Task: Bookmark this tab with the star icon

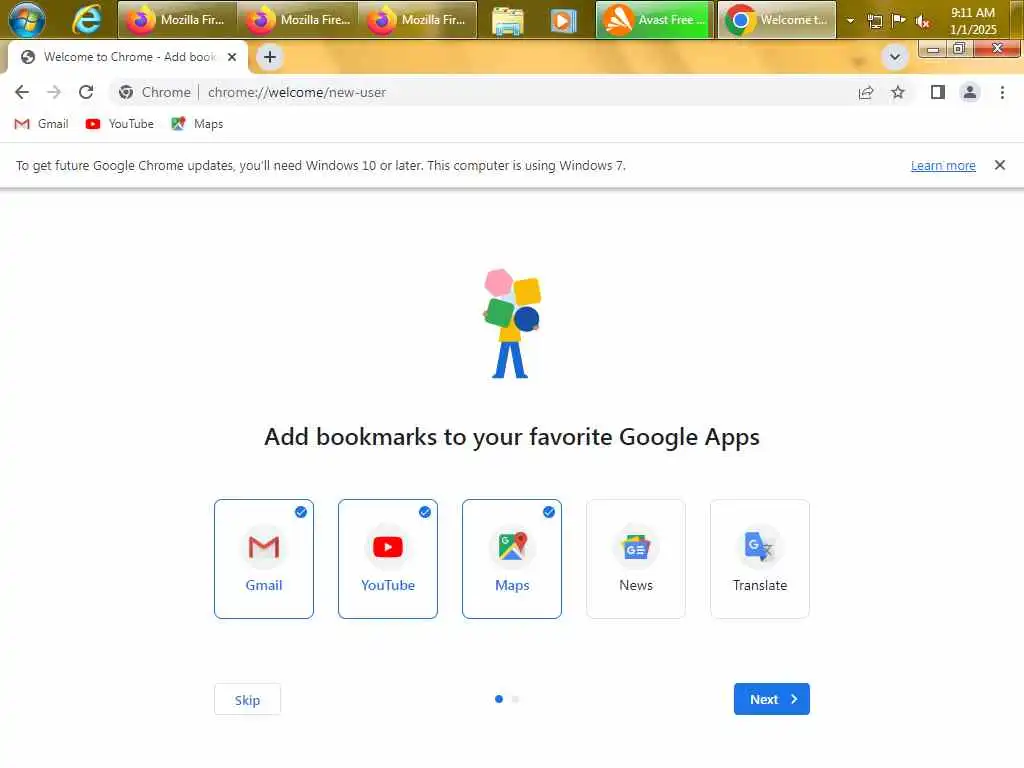Action: coord(898,92)
